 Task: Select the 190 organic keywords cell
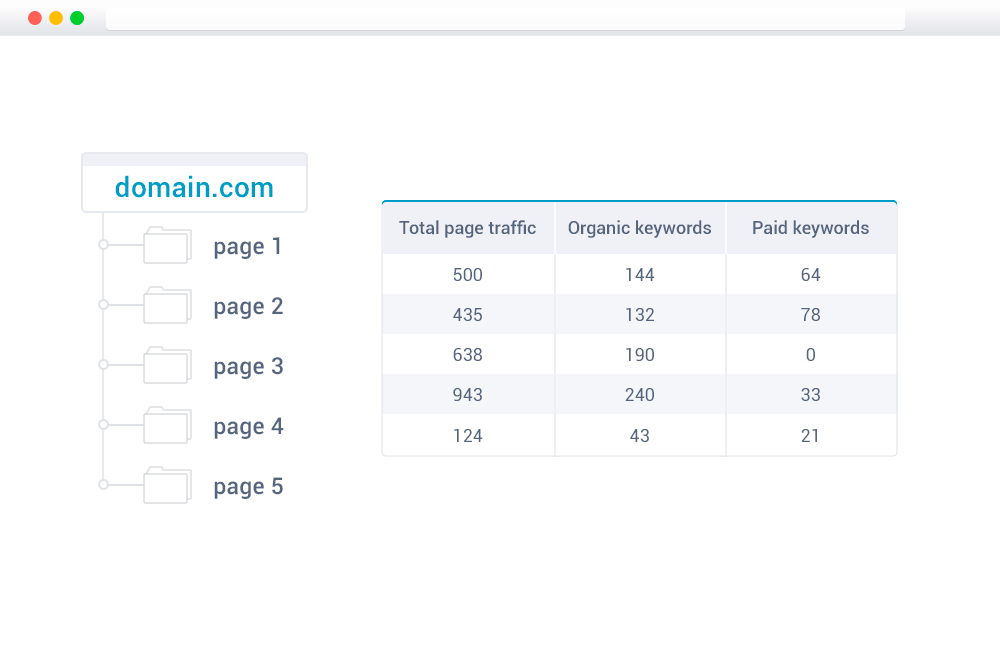point(640,354)
